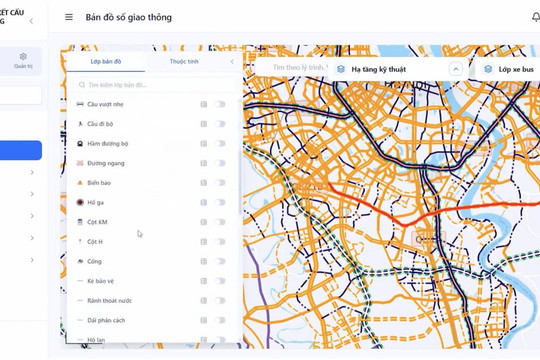Click the marker icon of Cột KM
This screenshot has width=540, height=360.
click(x=80, y=222)
